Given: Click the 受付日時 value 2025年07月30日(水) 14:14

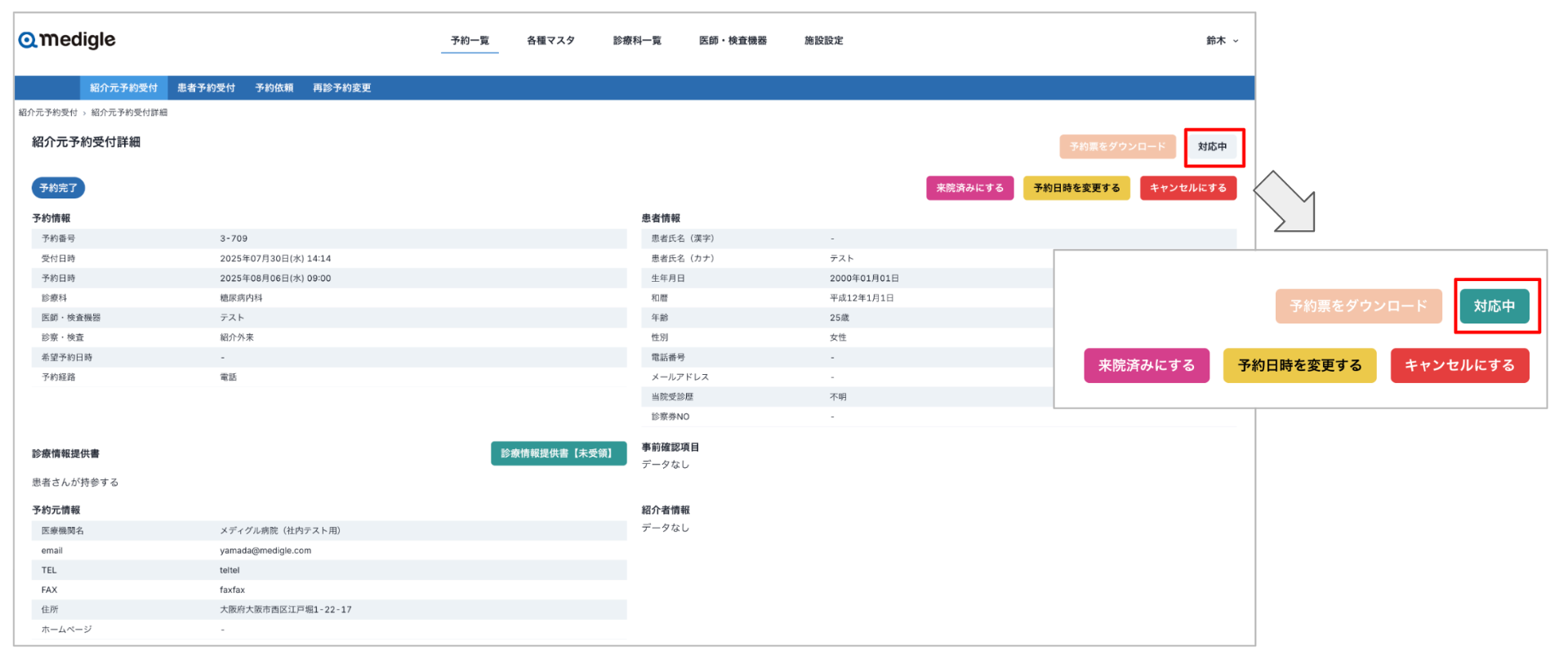Looking at the screenshot, I should click(x=275, y=258).
